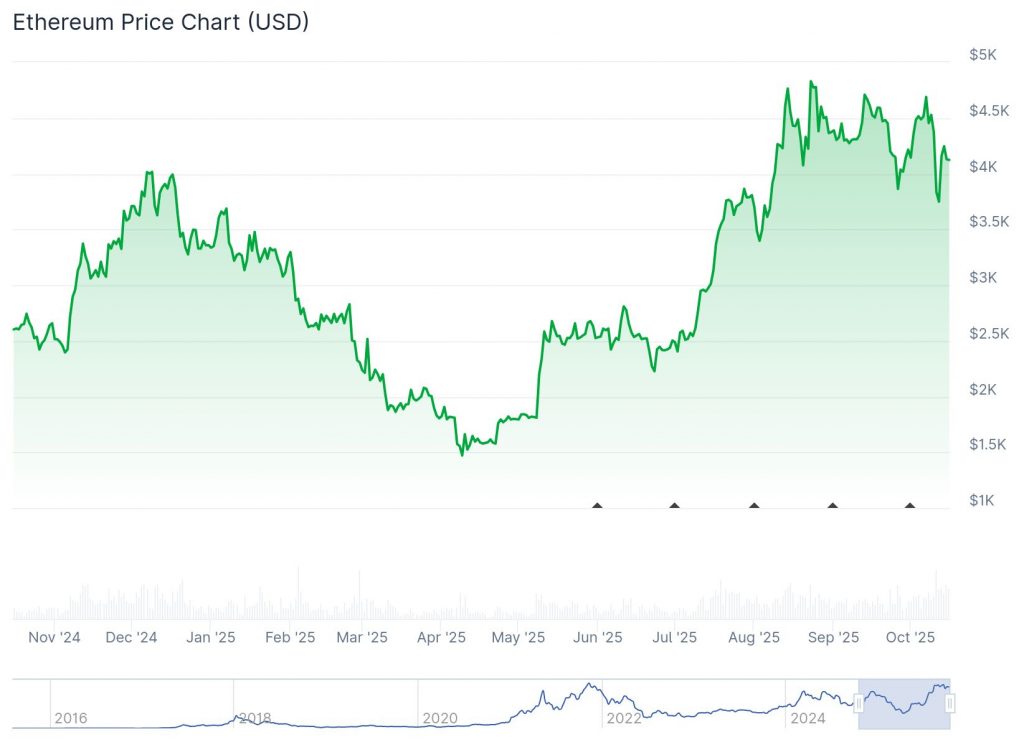The image size is (1024, 747).
Task: Click the event marker above Jul '25
Action: 675,506
